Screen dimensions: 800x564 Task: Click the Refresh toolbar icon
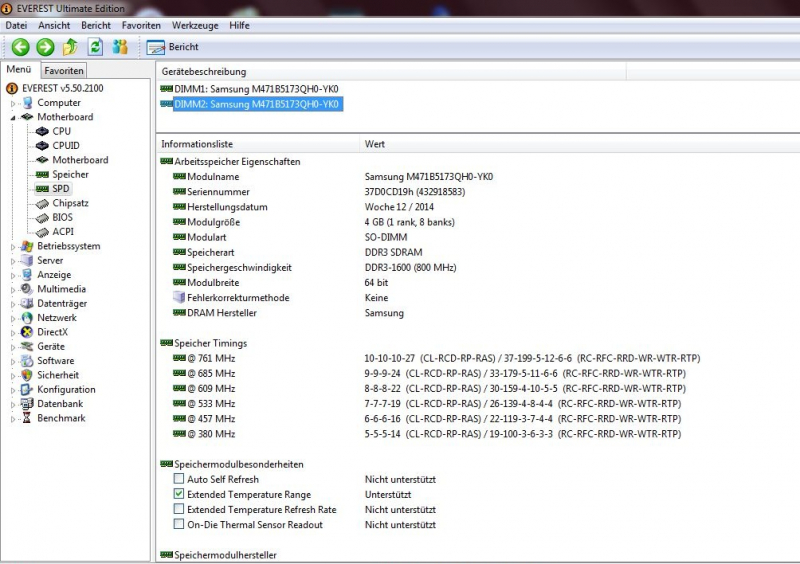[x=95, y=47]
